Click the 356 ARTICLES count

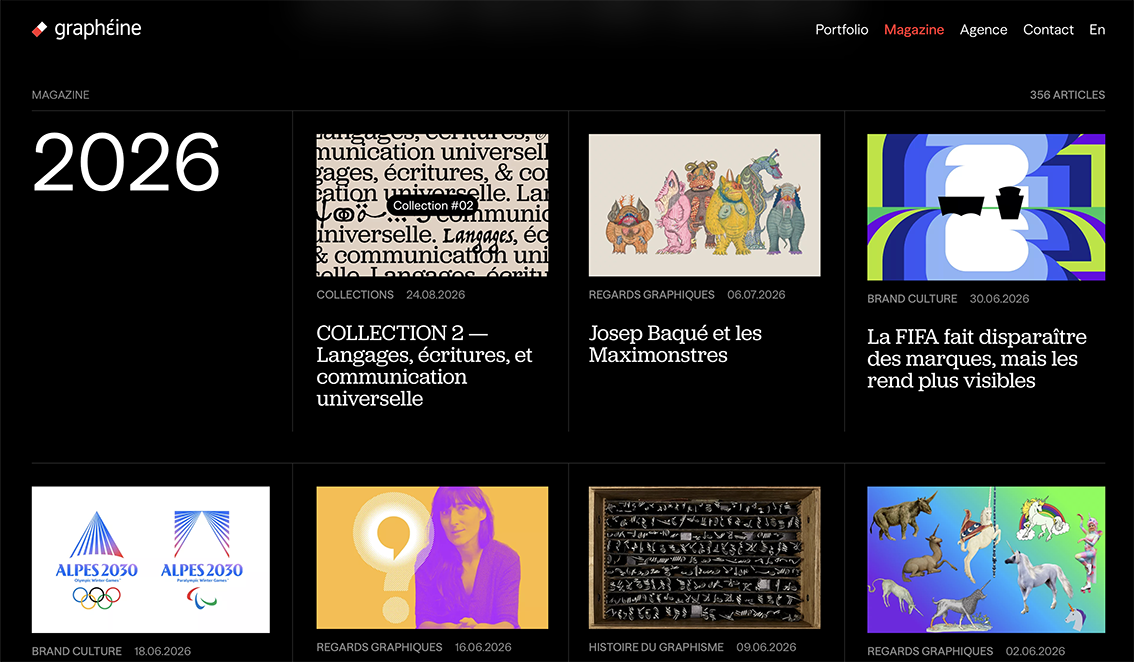1067,95
